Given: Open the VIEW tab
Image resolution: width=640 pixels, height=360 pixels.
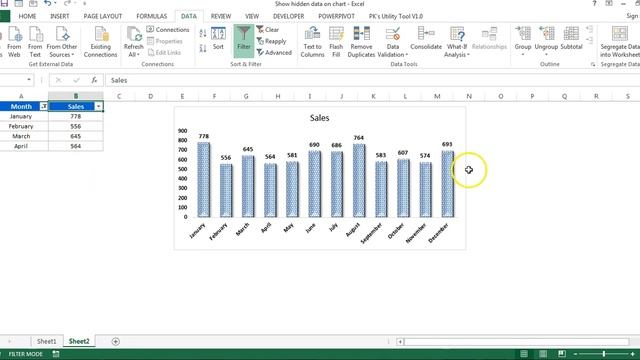Looking at the screenshot, I should (x=252, y=16).
